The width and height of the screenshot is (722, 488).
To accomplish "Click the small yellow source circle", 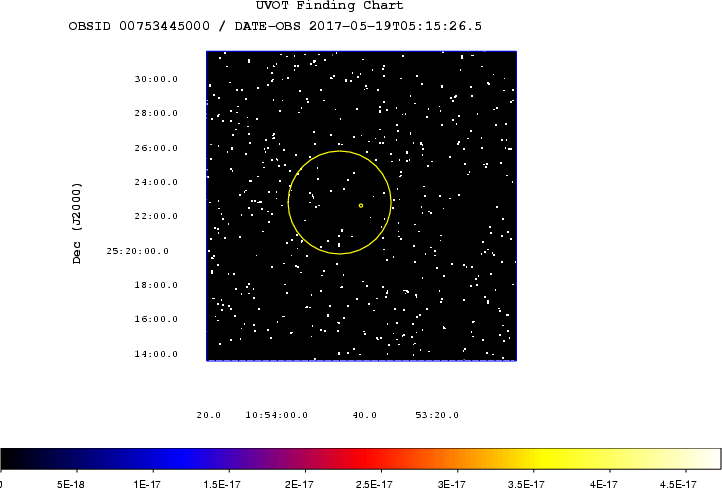I will 361,205.
